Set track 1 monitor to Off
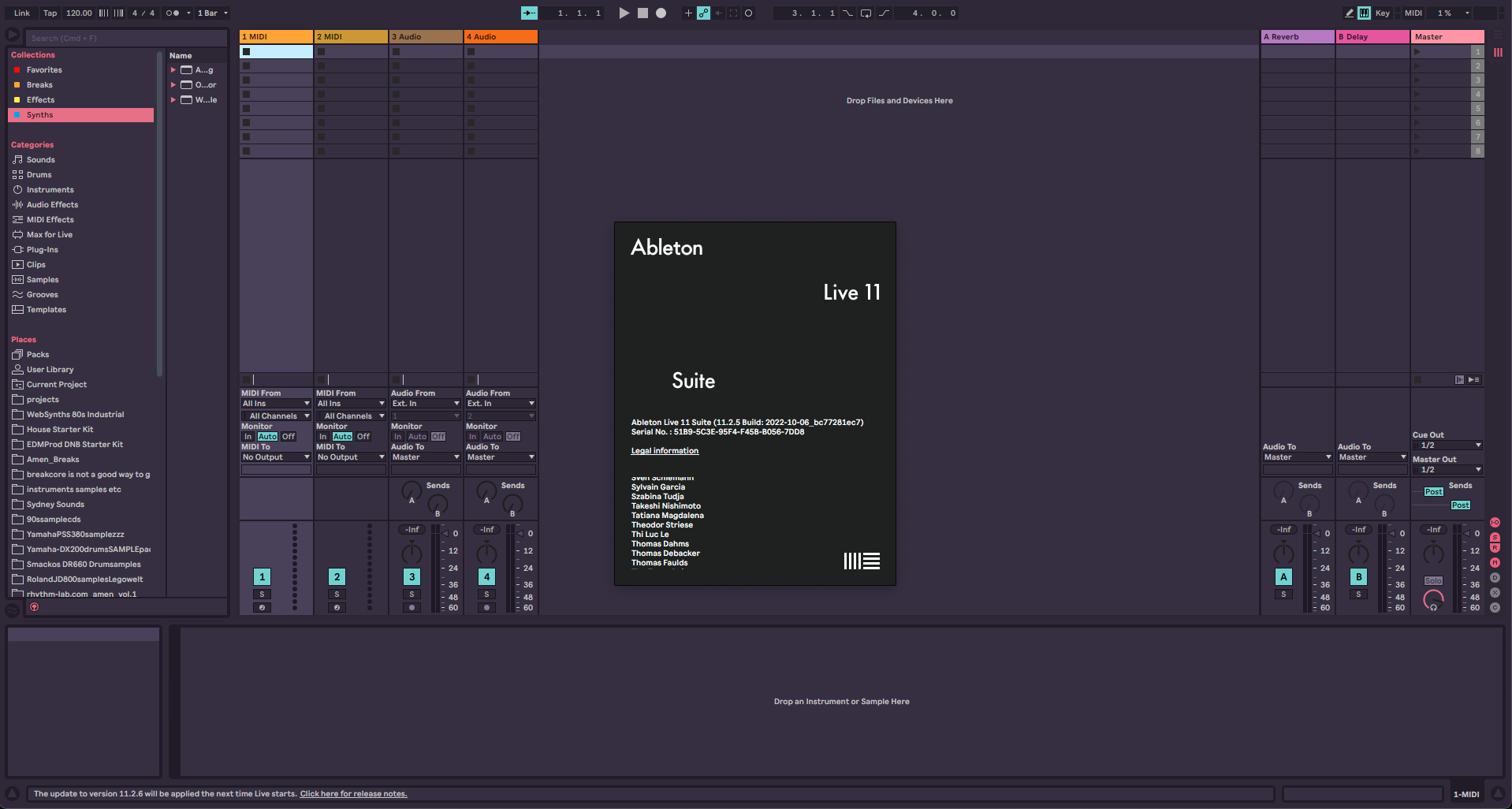 pos(289,437)
